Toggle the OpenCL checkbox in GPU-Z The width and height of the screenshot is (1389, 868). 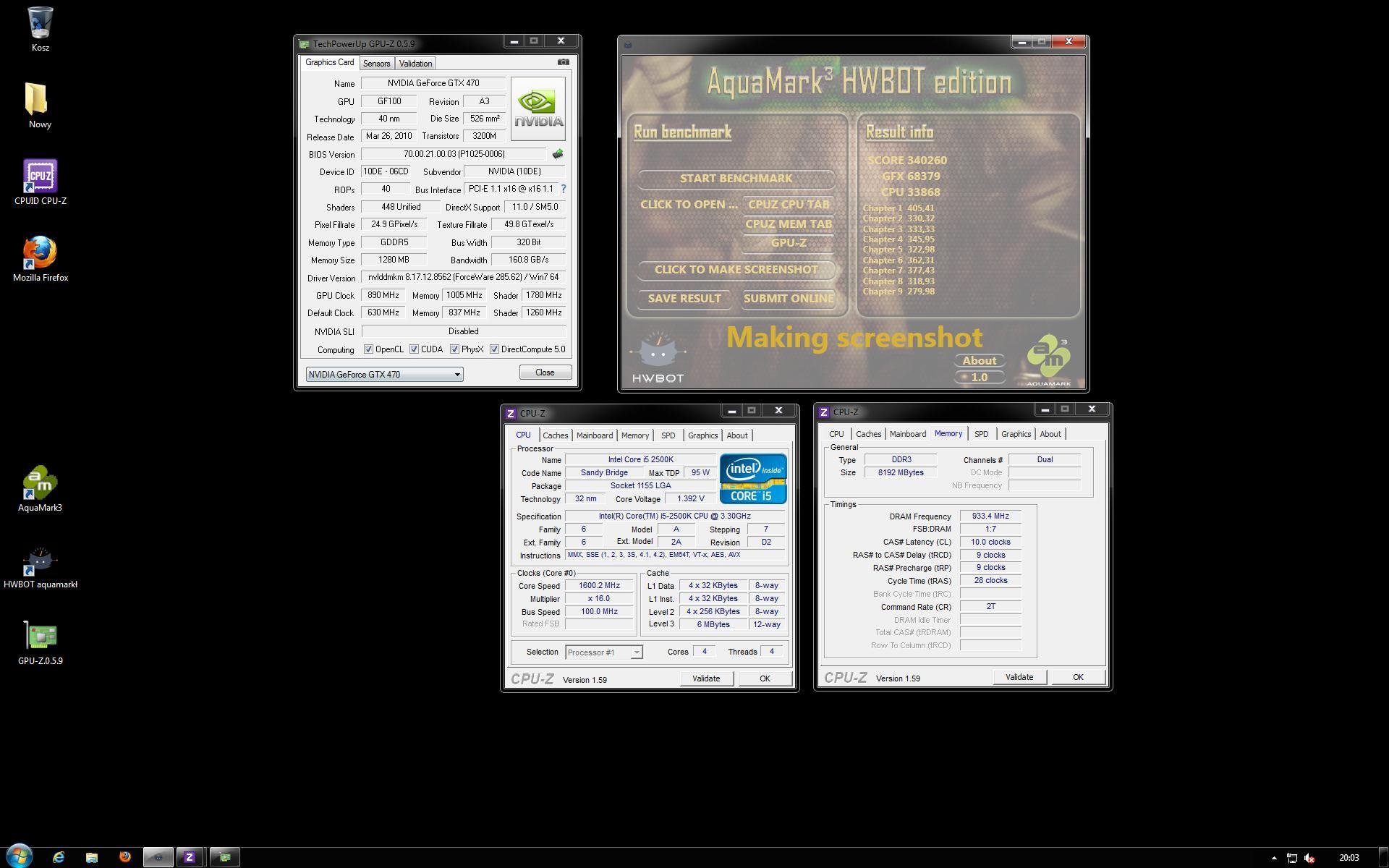368,349
